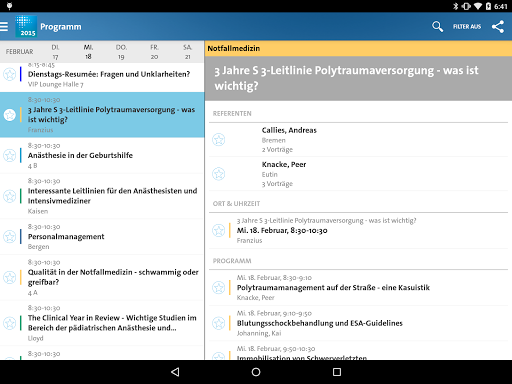Open recent apps overview button
The height and width of the screenshot is (384, 512).
pos(337,372)
